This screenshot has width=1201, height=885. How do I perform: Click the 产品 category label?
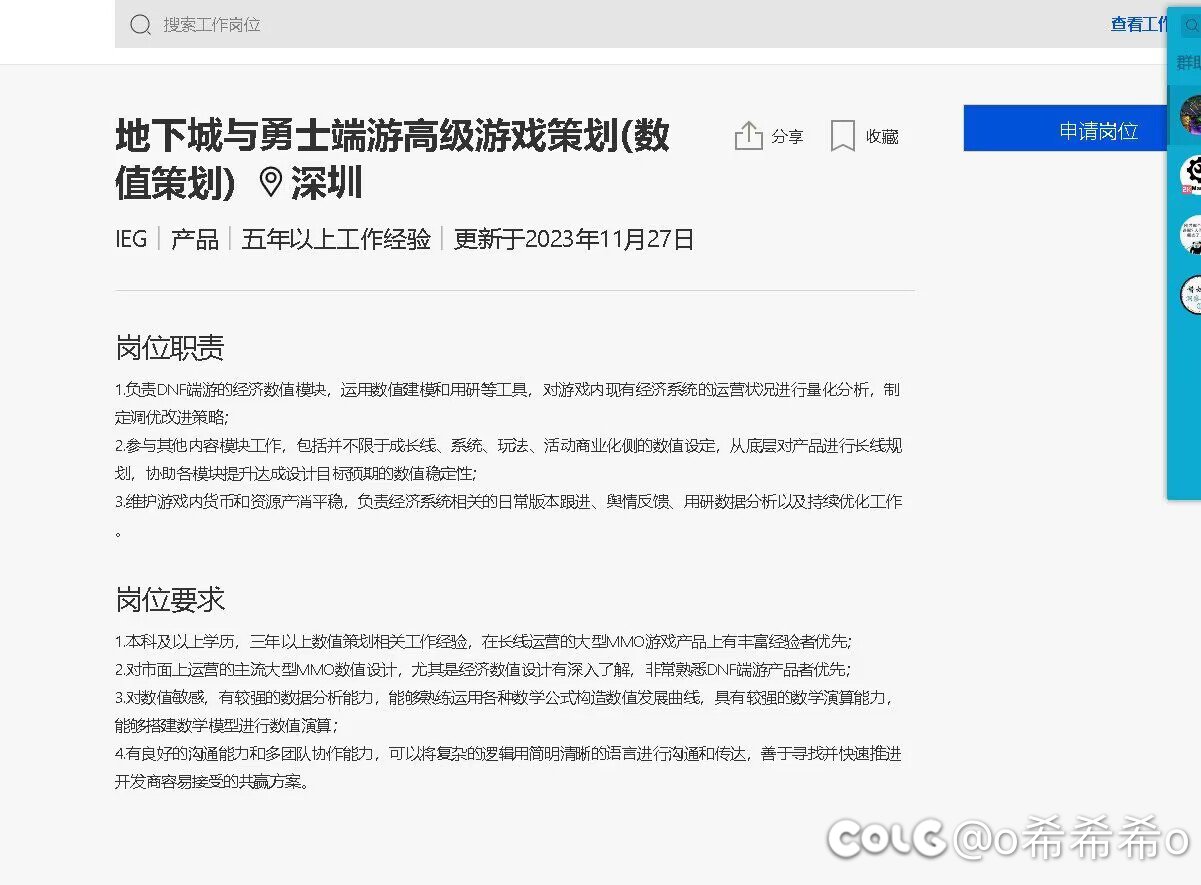click(195, 239)
